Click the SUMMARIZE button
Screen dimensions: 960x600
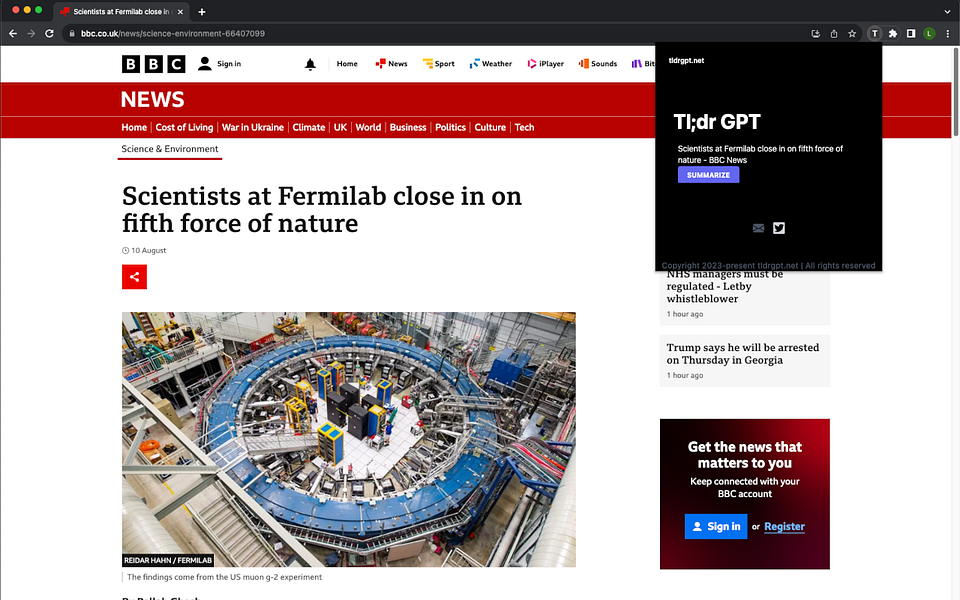708,175
